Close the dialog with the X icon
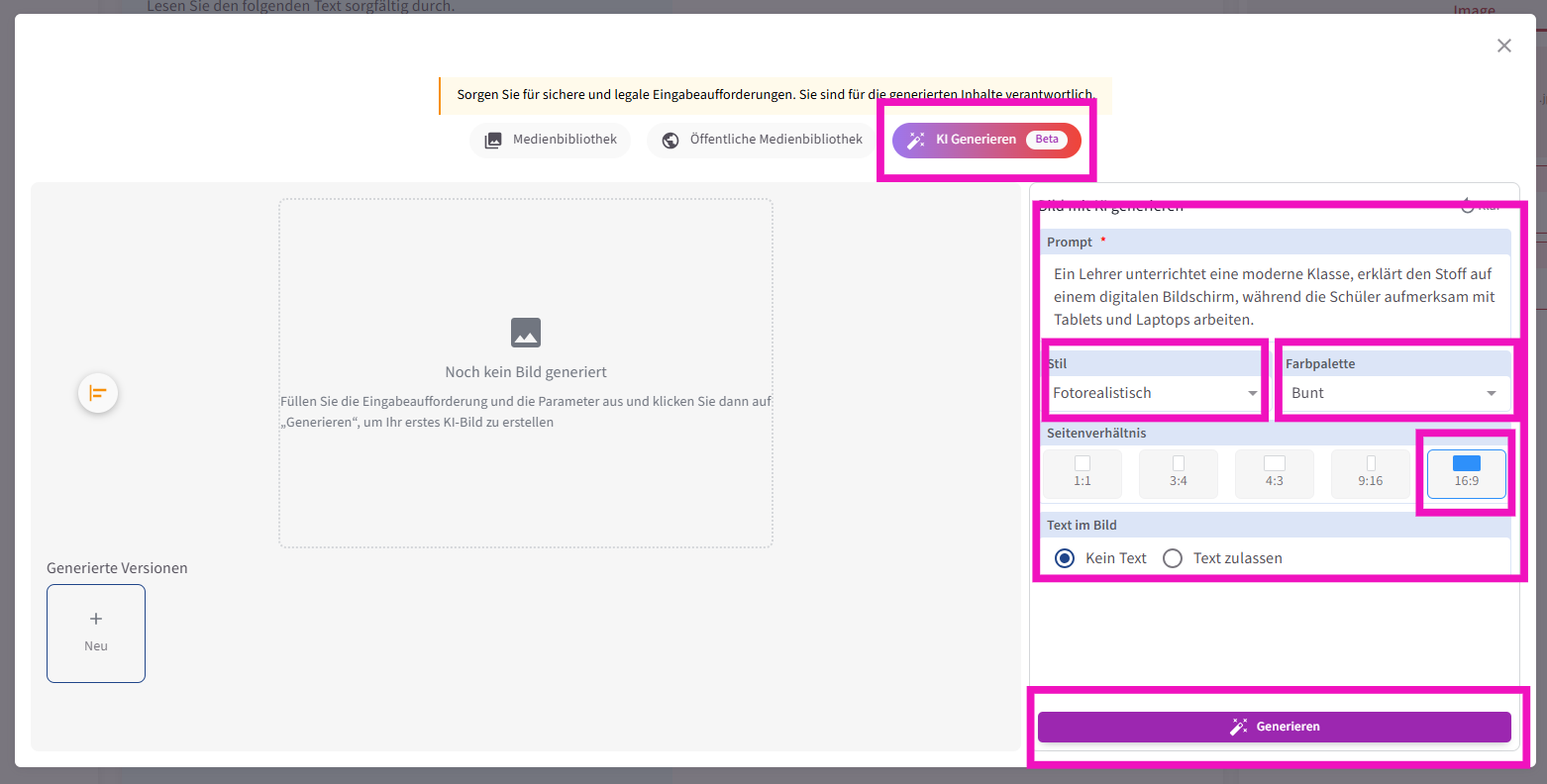The image size is (1547, 784). [x=1503, y=46]
